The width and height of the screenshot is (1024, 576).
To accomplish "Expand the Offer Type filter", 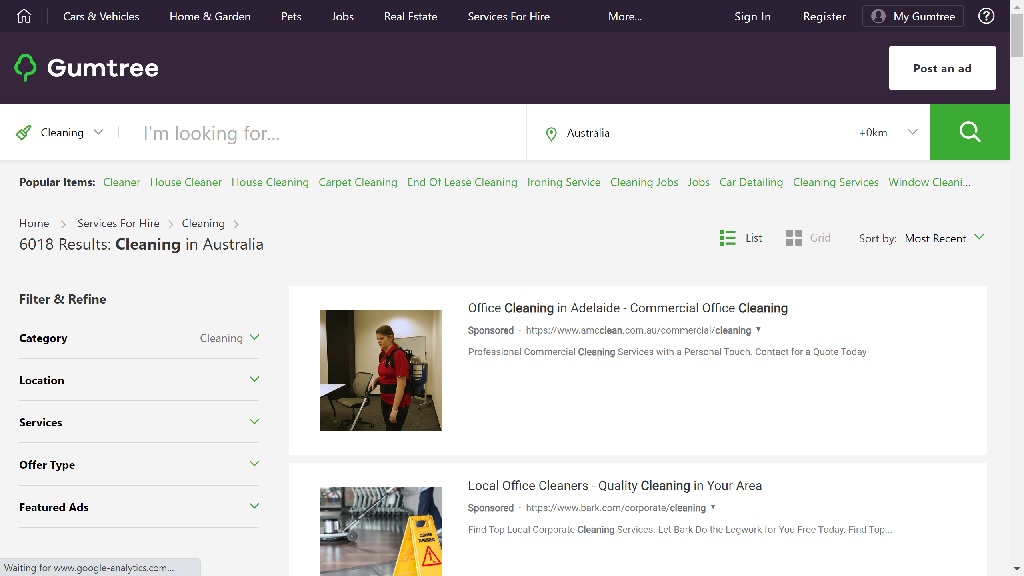I will [139, 465].
